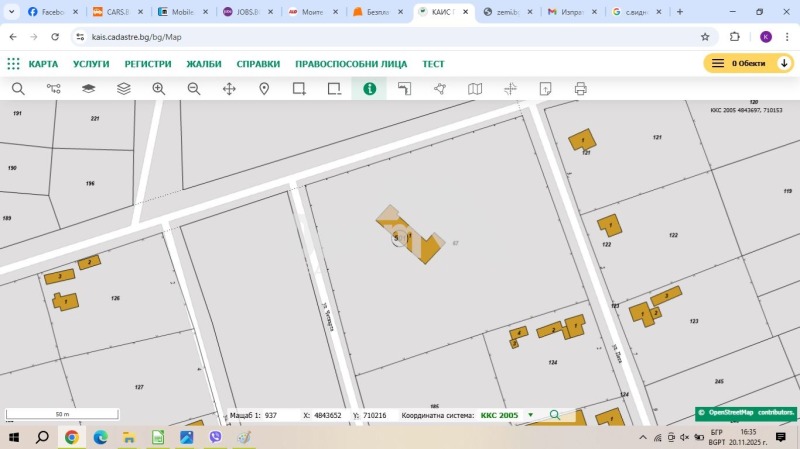Screen dimensions: 800x449
Task: Select the location marker tool
Action: (264, 89)
